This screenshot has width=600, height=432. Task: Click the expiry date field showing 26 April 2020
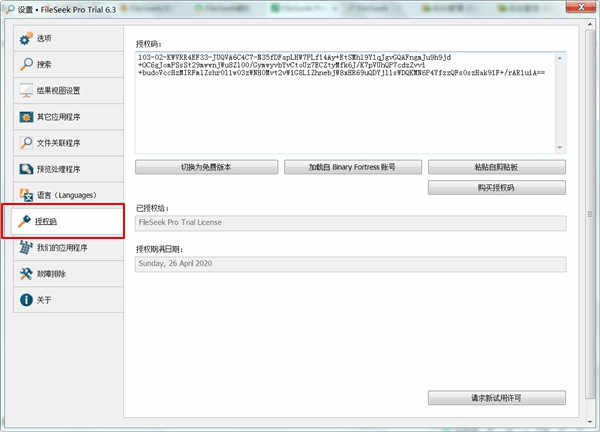tap(351, 264)
